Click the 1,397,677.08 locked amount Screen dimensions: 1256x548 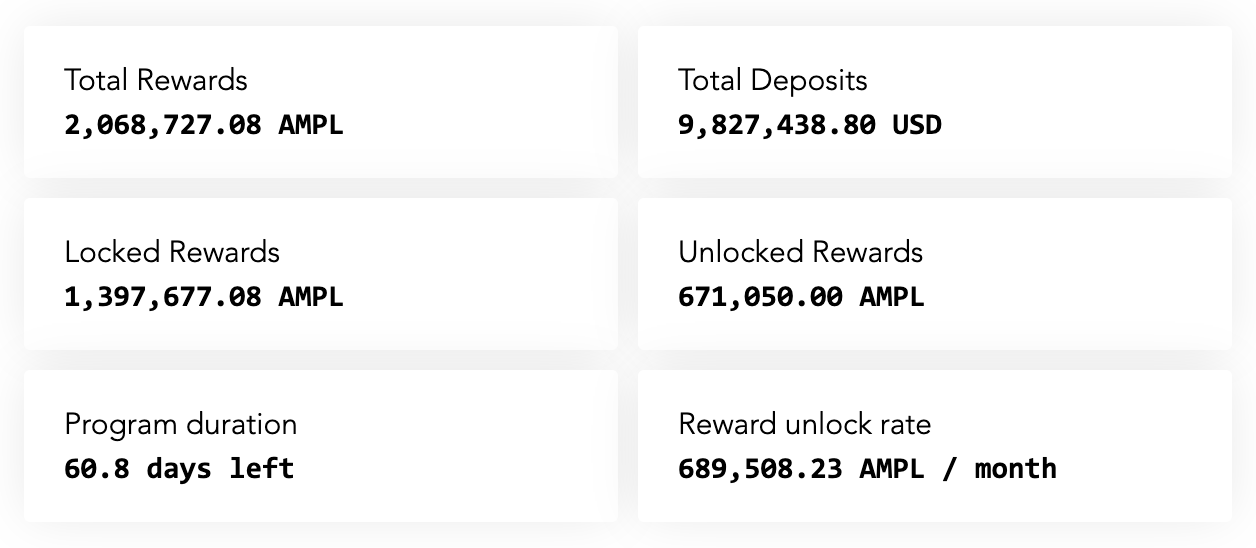(163, 297)
